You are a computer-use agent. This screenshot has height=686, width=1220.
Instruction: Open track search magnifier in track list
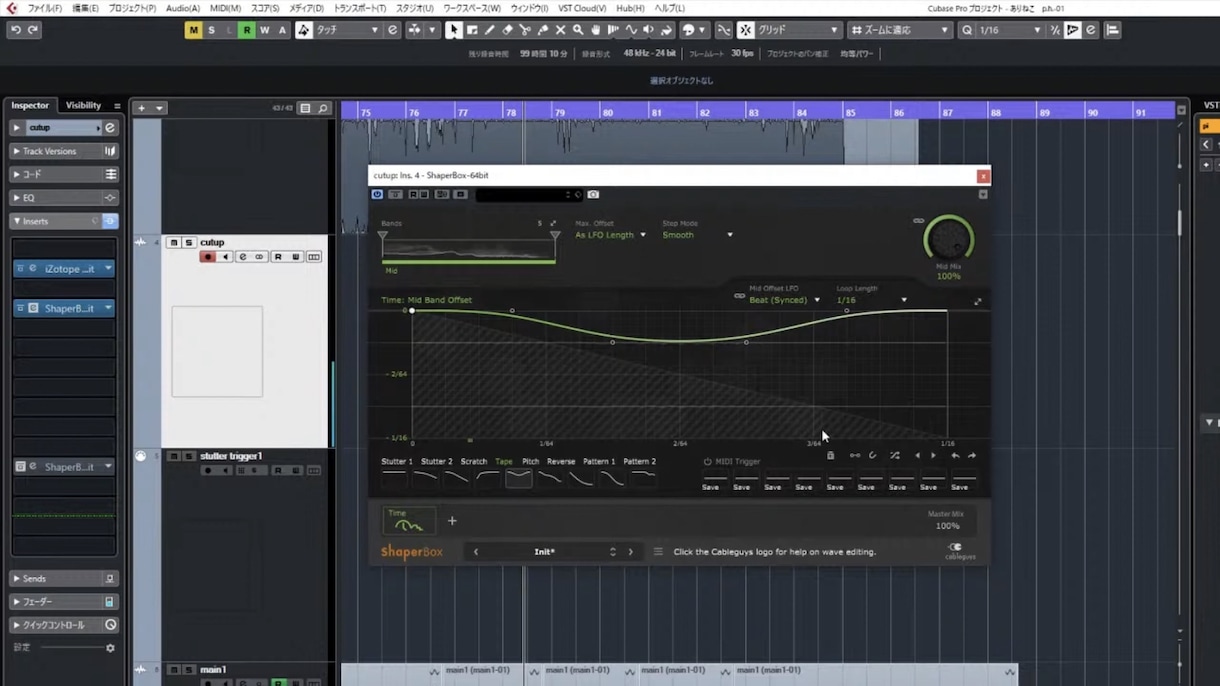pyautogui.click(x=323, y=108)
